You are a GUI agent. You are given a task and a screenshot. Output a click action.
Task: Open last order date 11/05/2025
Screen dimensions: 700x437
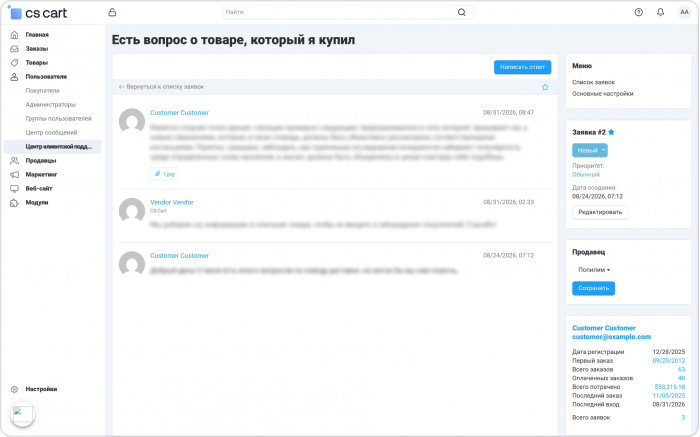point(669,396)
